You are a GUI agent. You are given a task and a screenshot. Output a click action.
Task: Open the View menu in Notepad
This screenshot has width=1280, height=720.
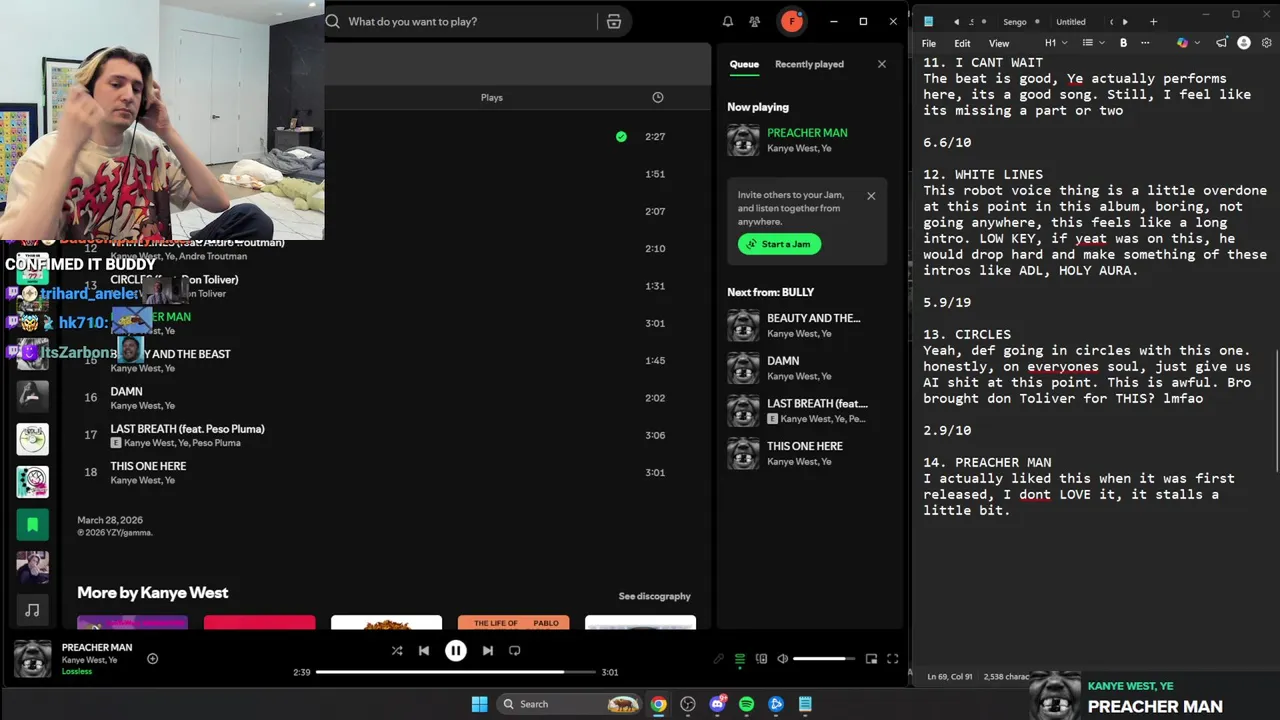[x=999, y=43]
